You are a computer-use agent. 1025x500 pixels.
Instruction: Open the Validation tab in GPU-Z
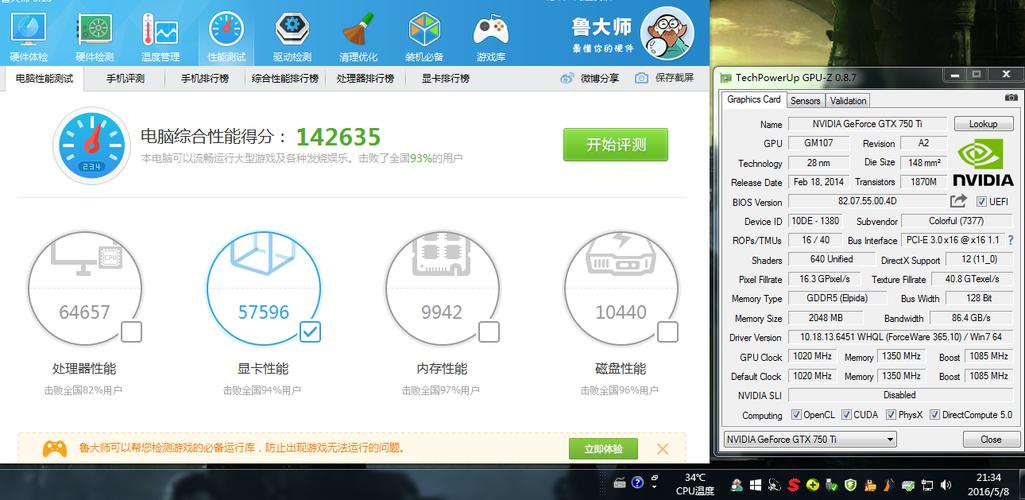tap(848, 101)
